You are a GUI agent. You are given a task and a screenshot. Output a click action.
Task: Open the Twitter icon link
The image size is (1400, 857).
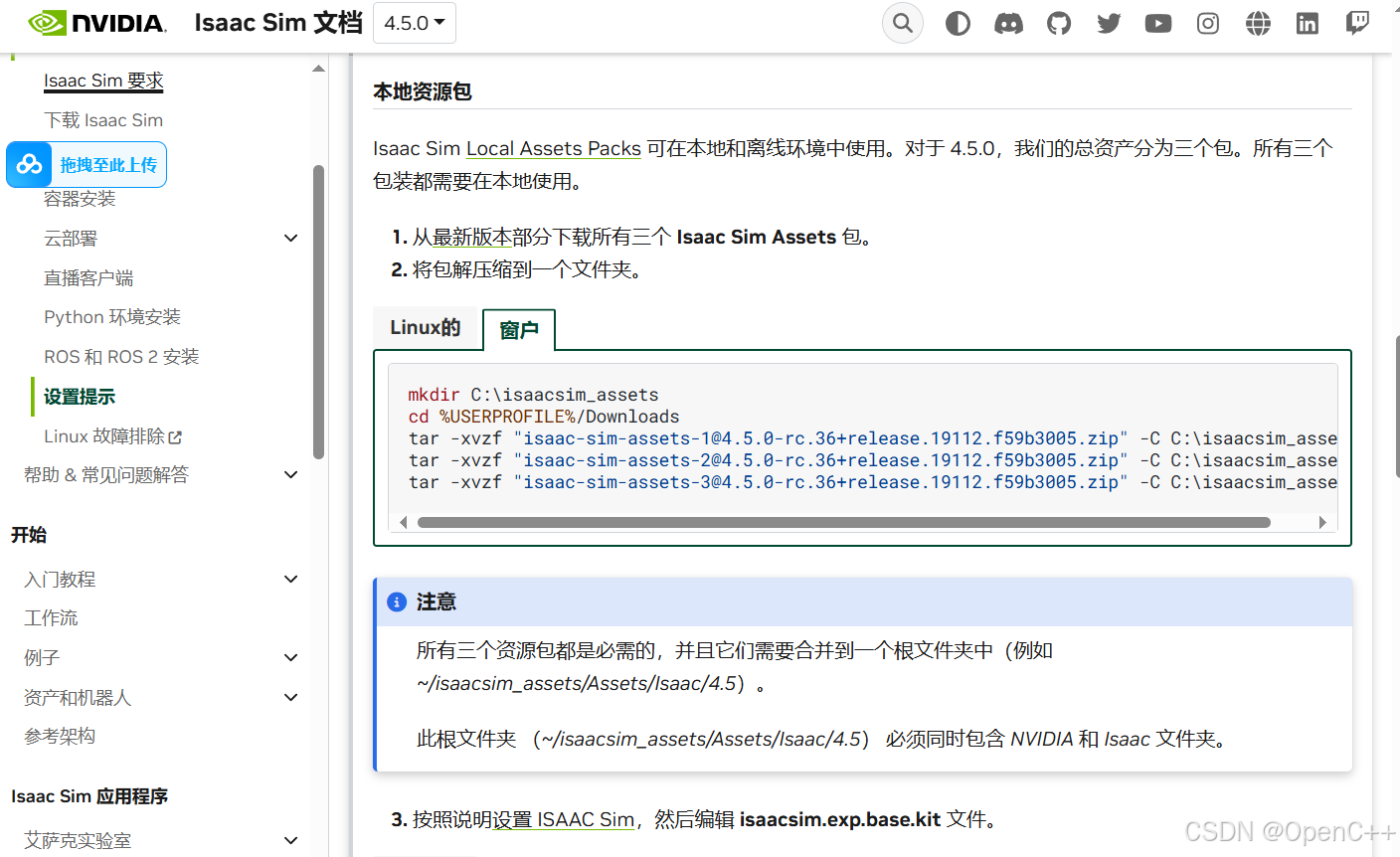point(1109,23)
